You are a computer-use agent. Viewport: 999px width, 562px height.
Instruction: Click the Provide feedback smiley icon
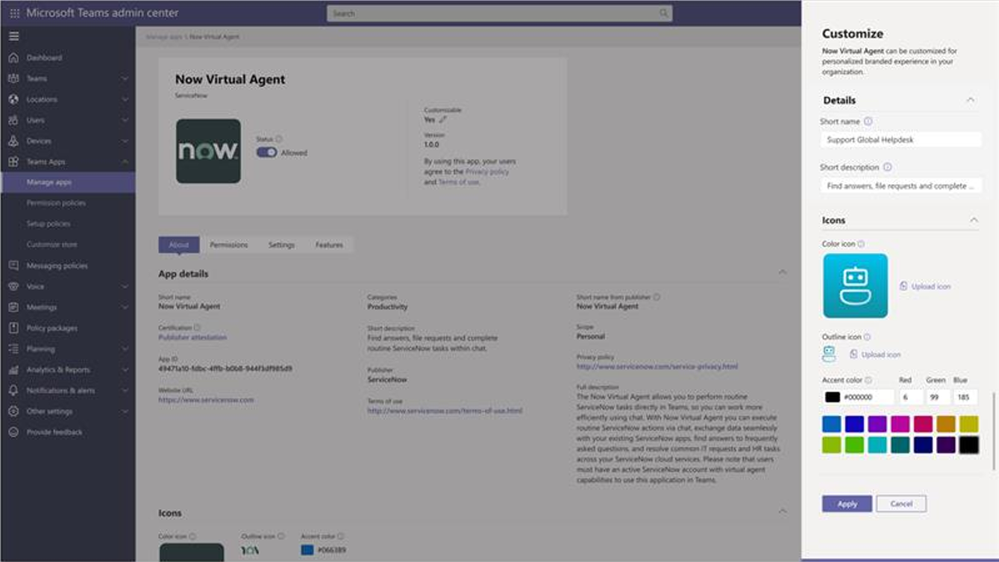click(13, 432)
